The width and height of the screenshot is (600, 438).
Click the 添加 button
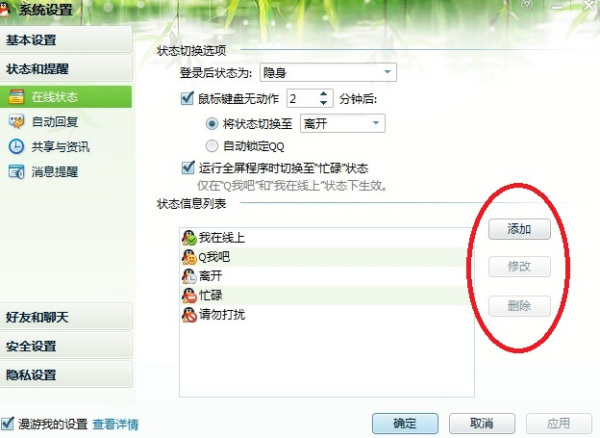tap(519, 229)
